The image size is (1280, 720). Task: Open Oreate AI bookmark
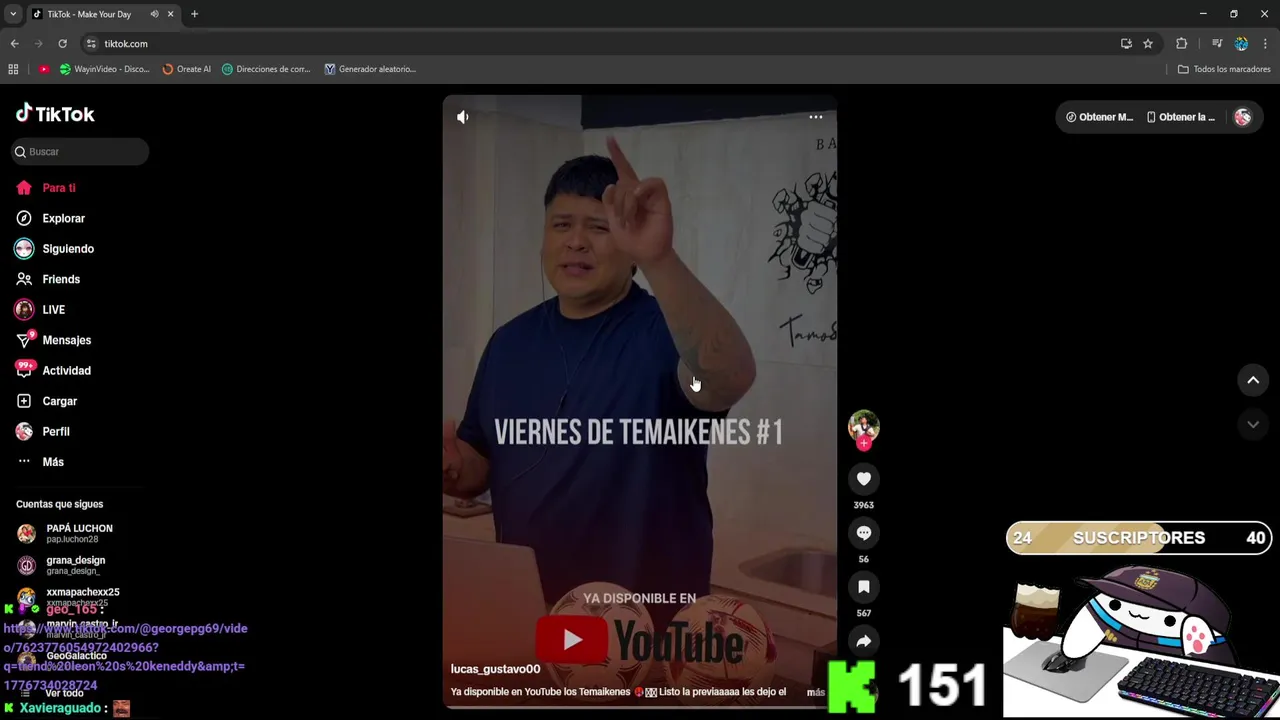point(187,69)
